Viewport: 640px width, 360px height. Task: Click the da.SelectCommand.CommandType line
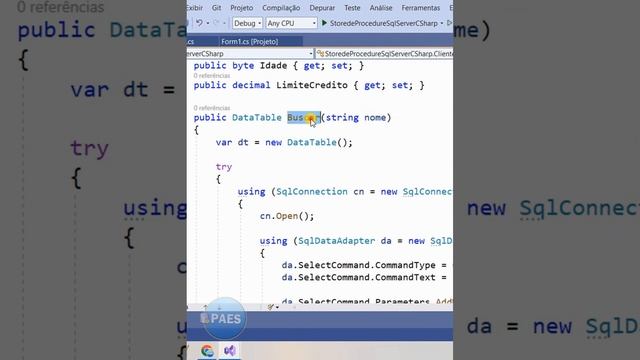click(364, 265)
